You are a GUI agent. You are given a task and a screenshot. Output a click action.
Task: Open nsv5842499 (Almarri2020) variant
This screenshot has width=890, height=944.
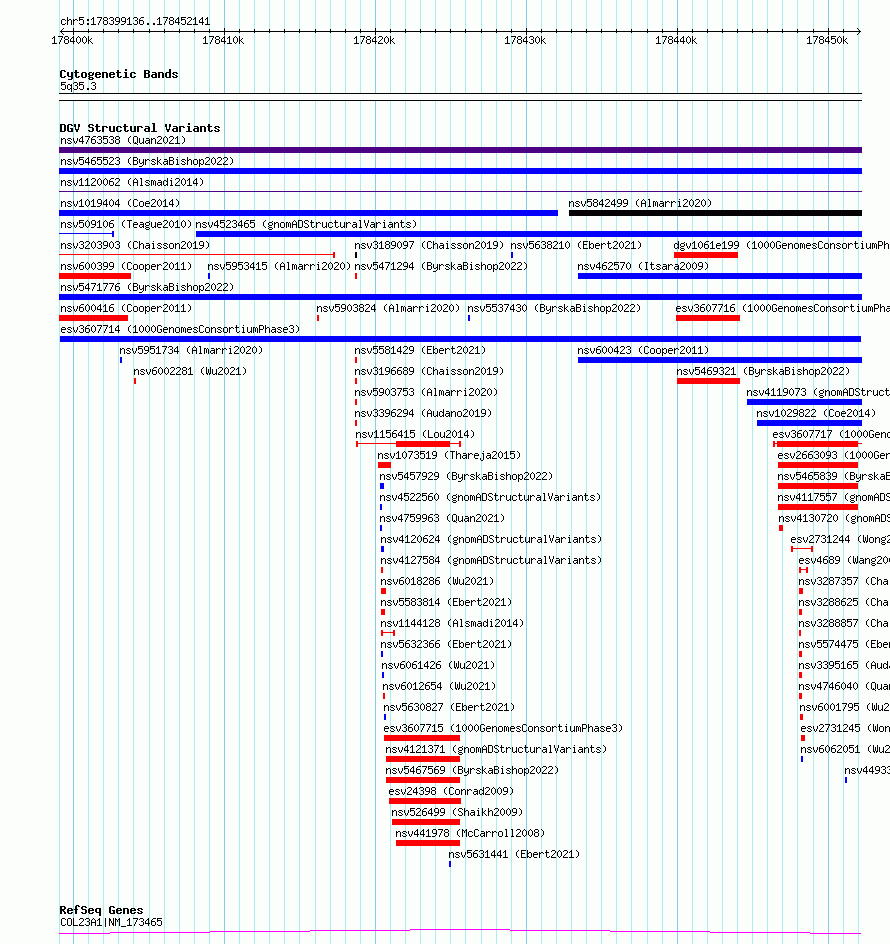coord(640,203)
